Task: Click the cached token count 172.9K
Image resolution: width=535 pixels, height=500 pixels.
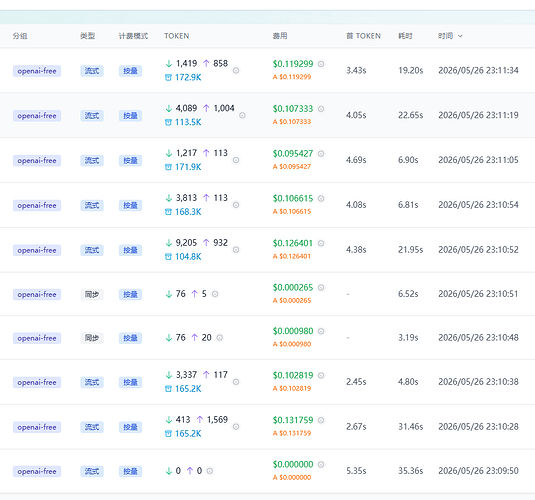Action: (x=188, y=77)
